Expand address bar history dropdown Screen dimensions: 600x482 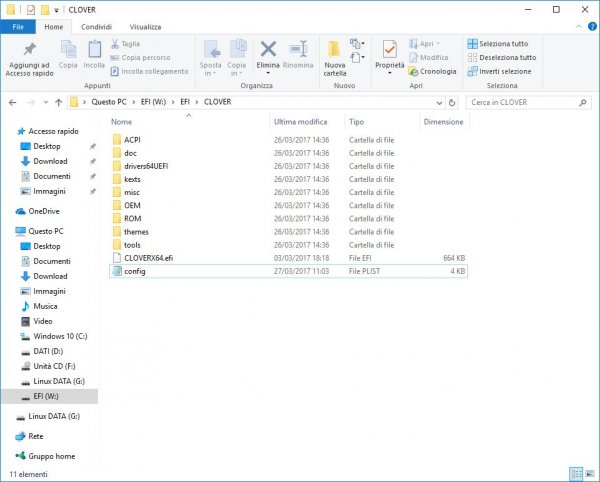[439, 103]
